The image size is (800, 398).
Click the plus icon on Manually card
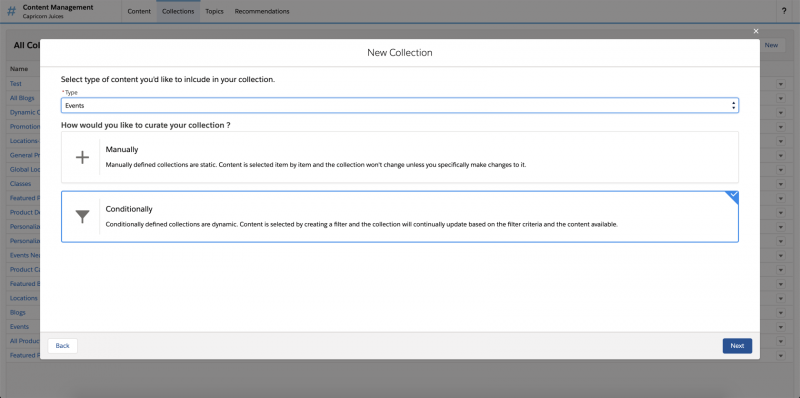82,157
